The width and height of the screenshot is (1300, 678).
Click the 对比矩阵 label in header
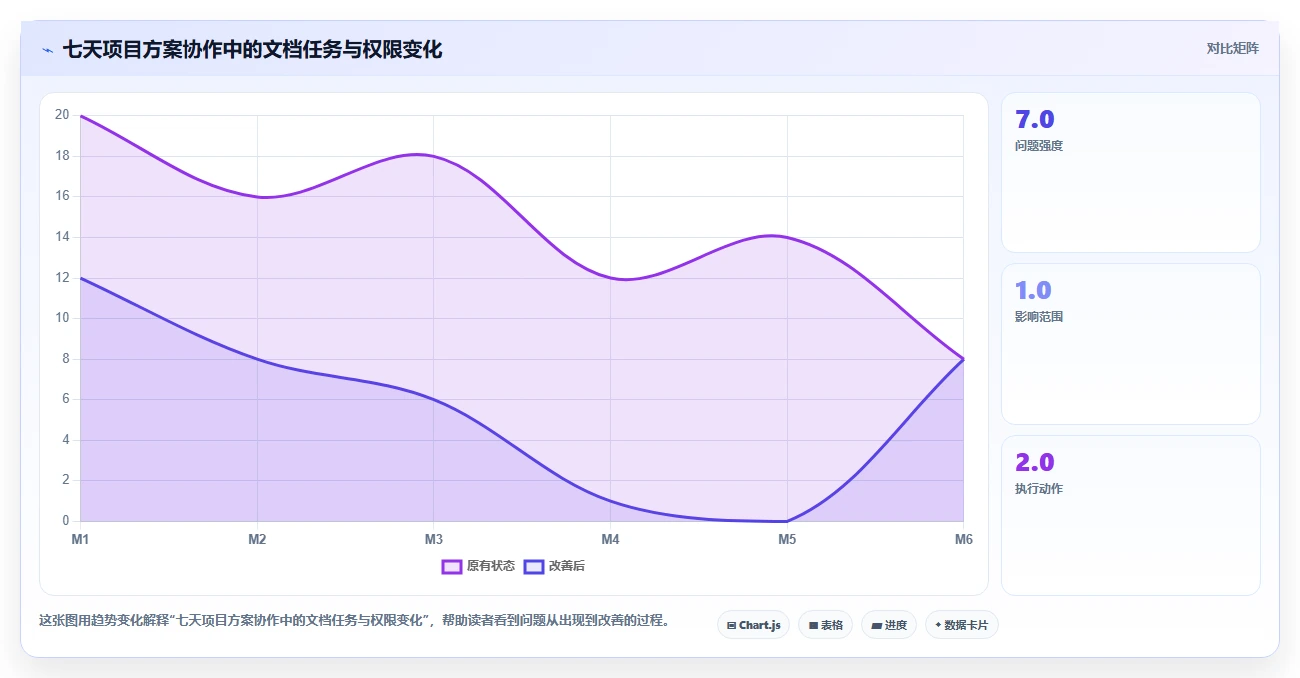(1232, 48)
